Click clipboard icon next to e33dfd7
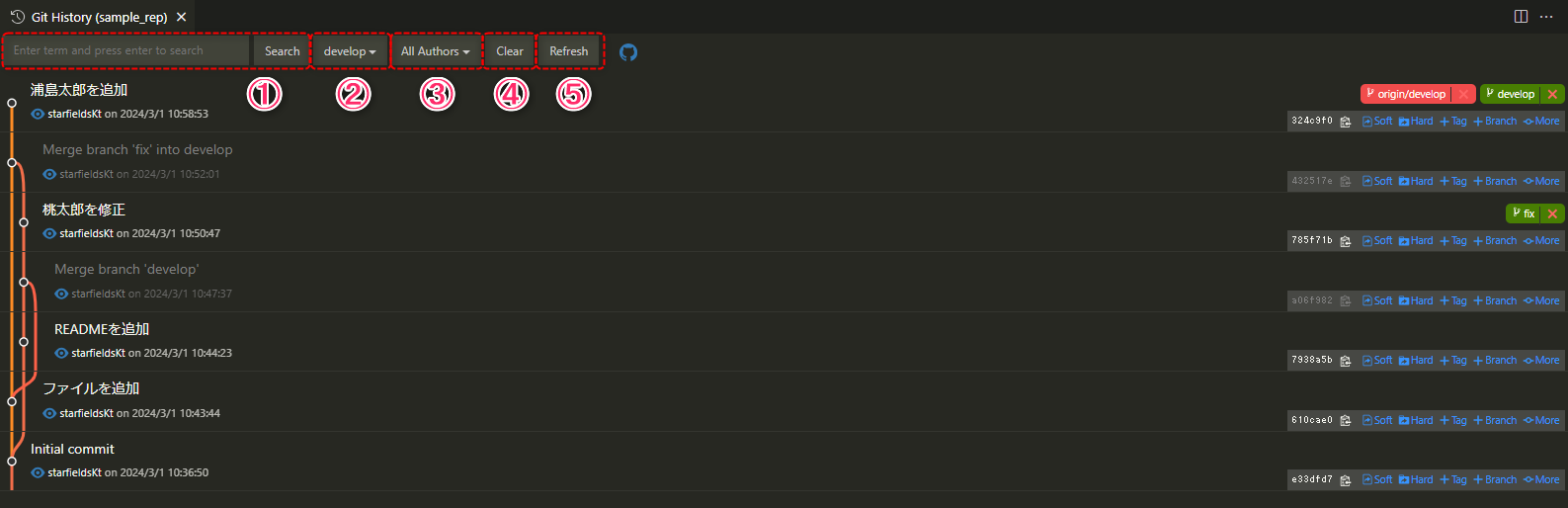 1346,480
